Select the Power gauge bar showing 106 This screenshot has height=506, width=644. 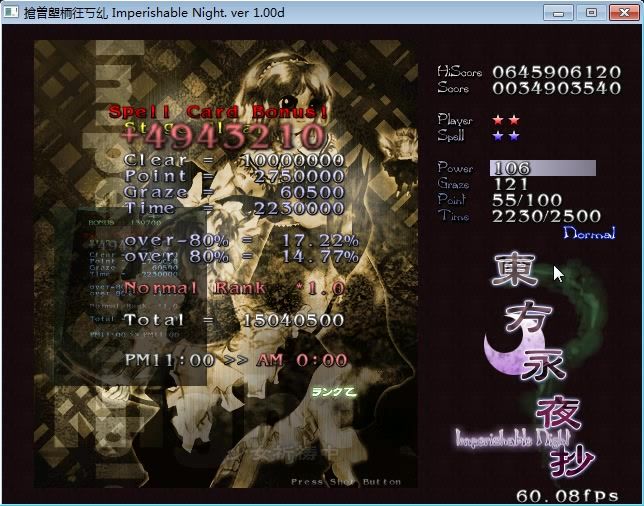542,168
